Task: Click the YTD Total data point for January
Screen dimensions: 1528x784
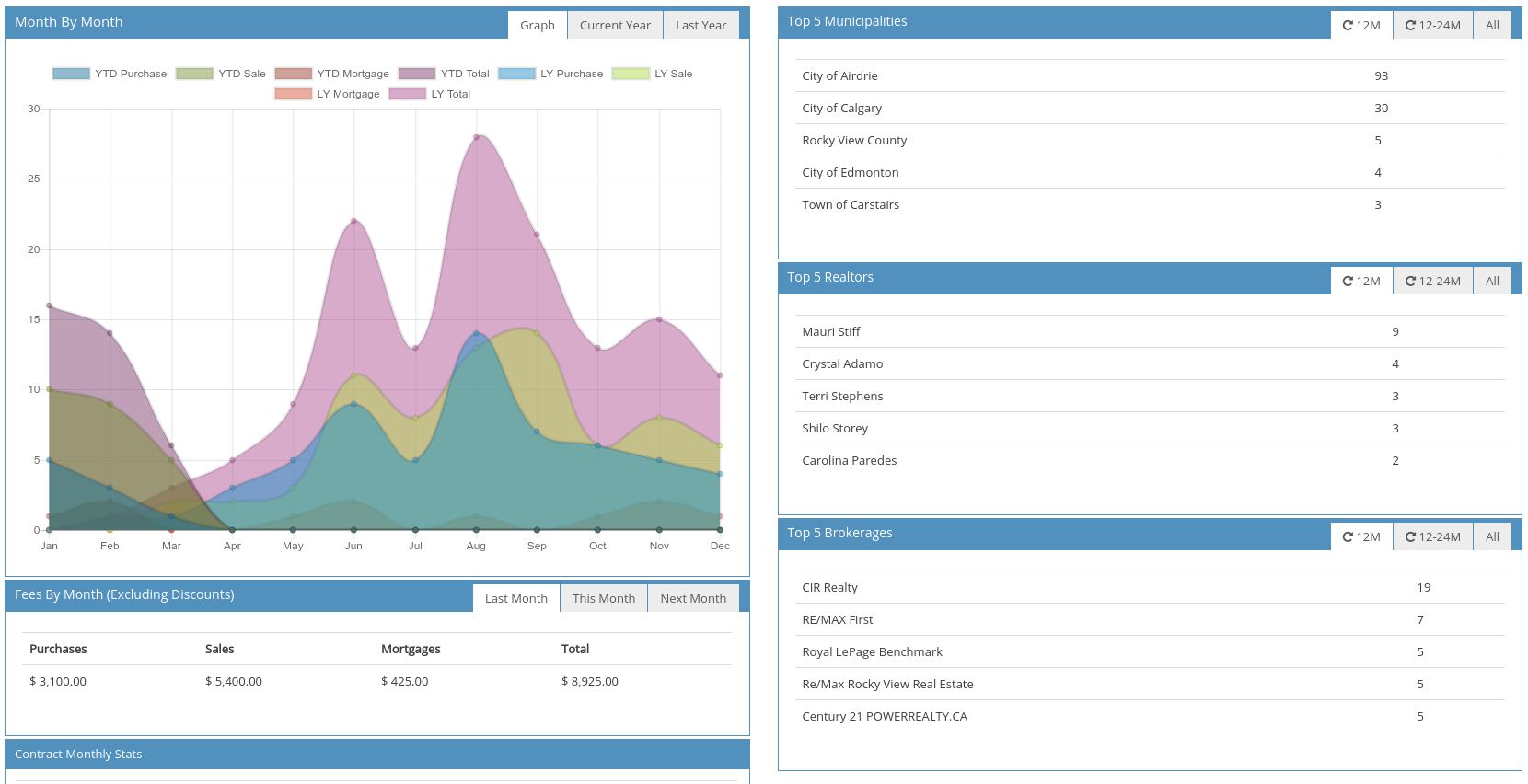Action: (x=49, y=306)
